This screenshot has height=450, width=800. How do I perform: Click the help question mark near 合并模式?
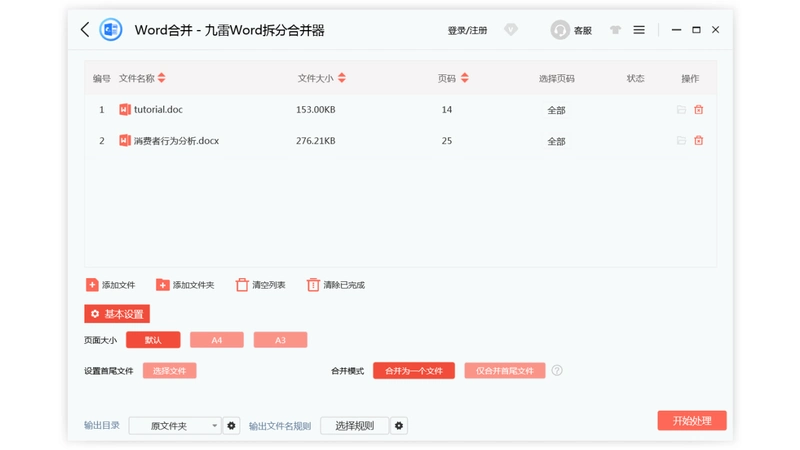pyautogui.click(x=557, y=370)
